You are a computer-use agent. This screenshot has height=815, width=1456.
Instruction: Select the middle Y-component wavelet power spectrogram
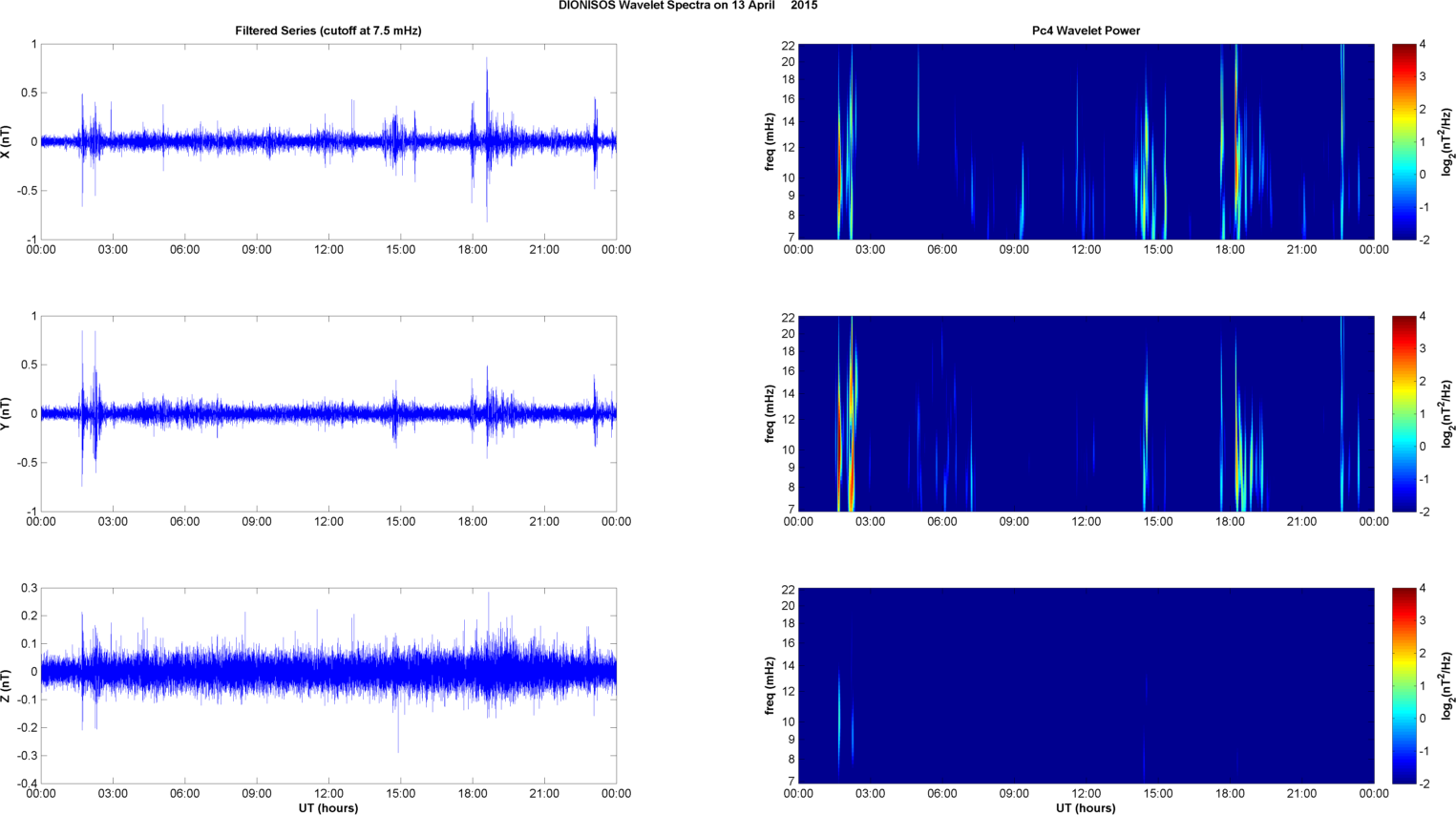click(x=1086, y=413)
